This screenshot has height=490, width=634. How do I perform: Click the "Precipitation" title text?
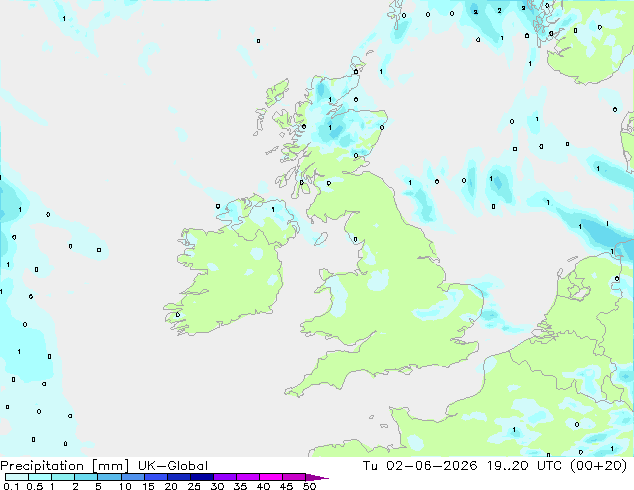pos(42,466)
